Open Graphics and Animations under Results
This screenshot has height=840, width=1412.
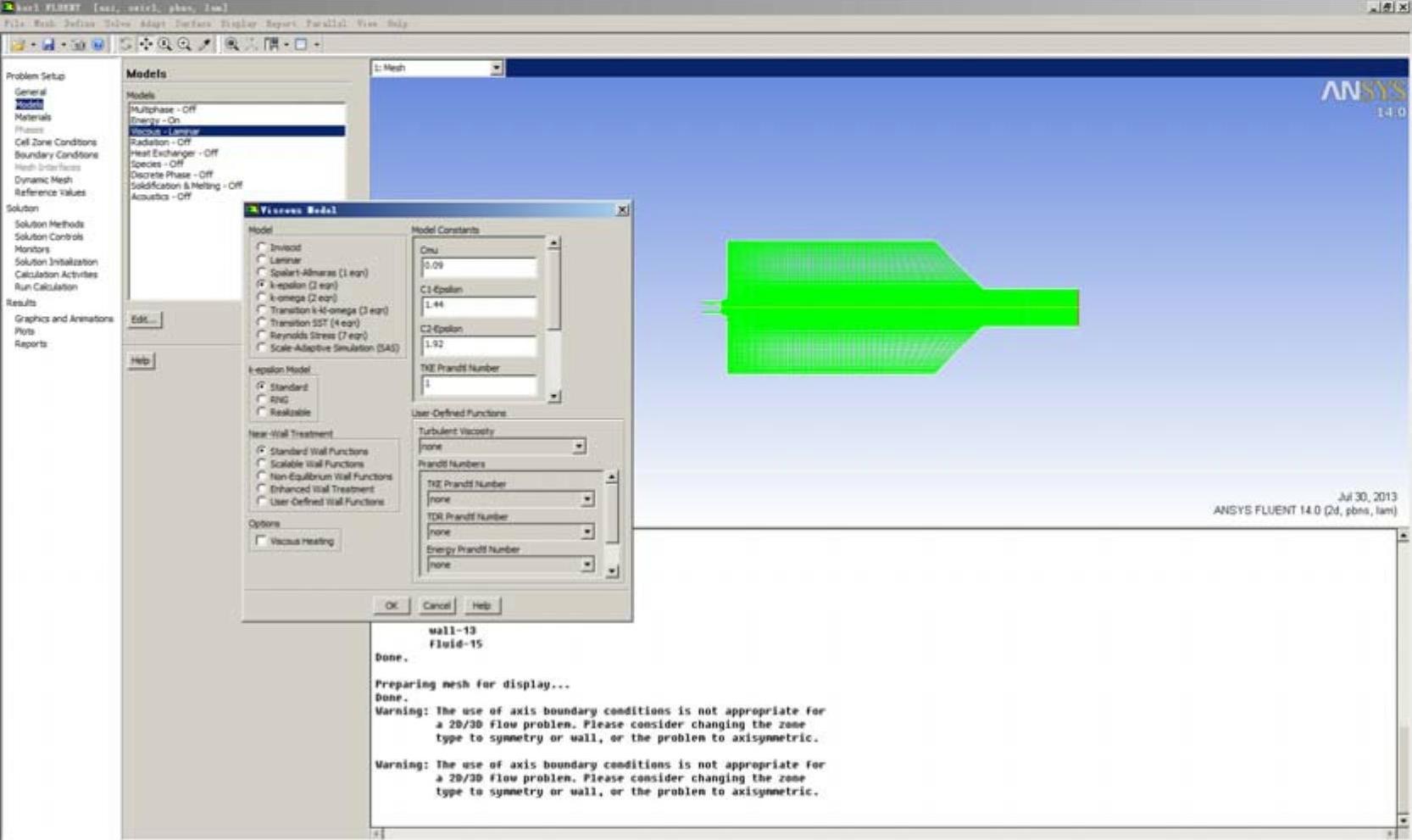[x=64, y=319]
